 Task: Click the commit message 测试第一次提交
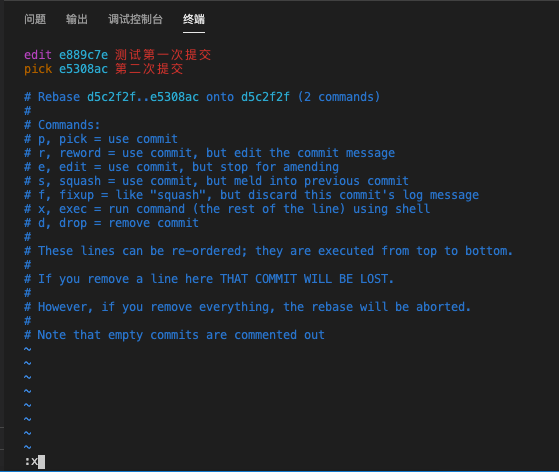coord(163,55)
